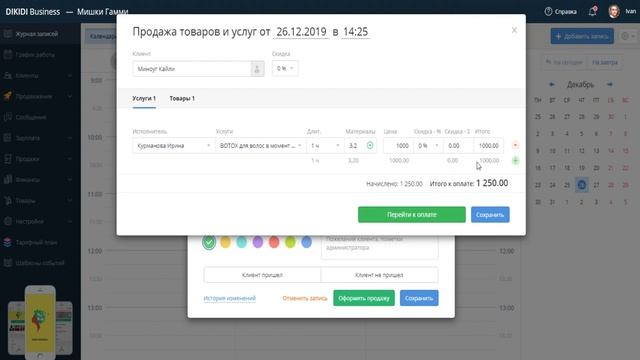Select the teal color swatch
Image resolution: width=640 pixels, height=360 pixels.
[242, 242]
